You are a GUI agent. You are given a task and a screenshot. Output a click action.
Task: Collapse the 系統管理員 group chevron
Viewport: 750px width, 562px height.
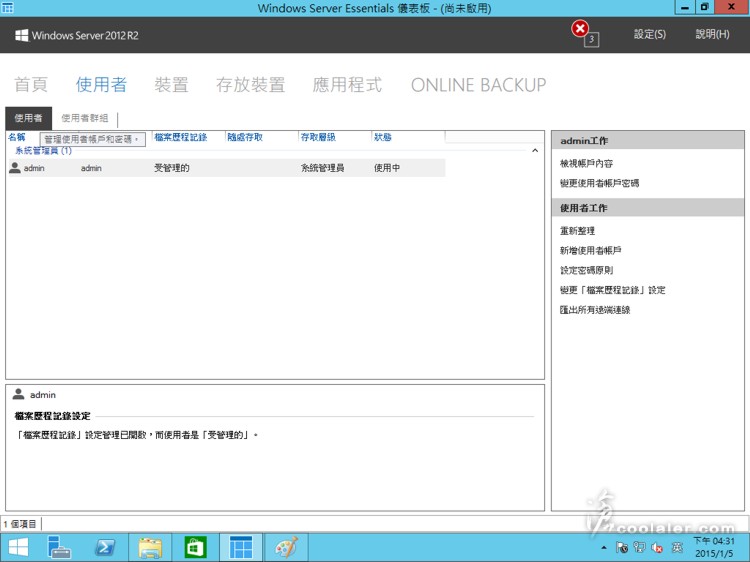[535, 151]
